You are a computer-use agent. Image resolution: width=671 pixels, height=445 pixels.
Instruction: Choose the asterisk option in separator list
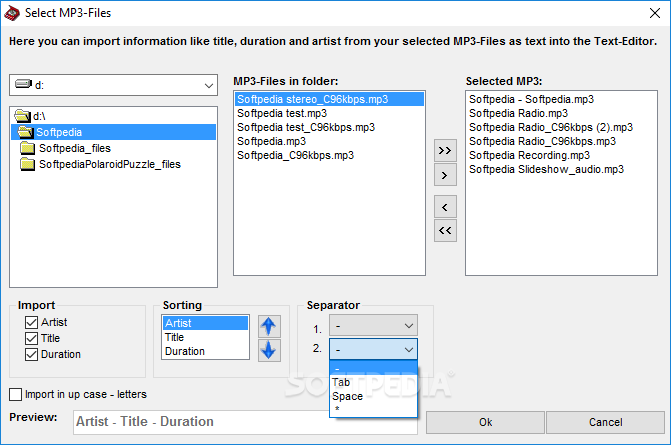coord(373,410)
